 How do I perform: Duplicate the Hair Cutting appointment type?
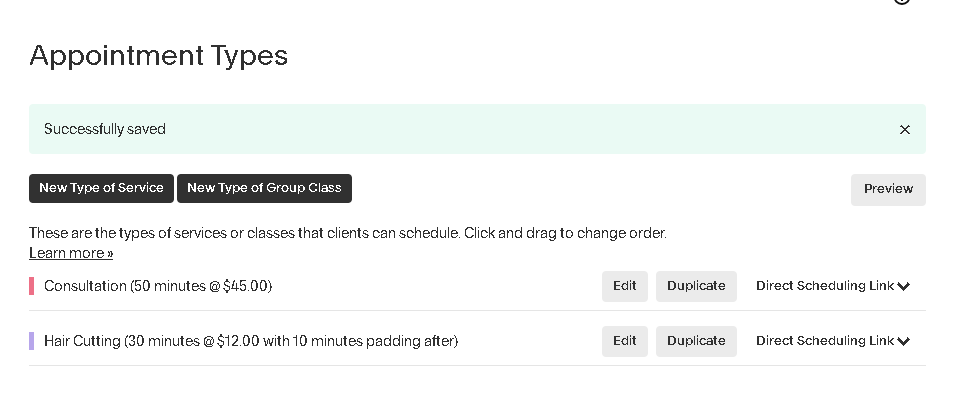tap(696, 341)
